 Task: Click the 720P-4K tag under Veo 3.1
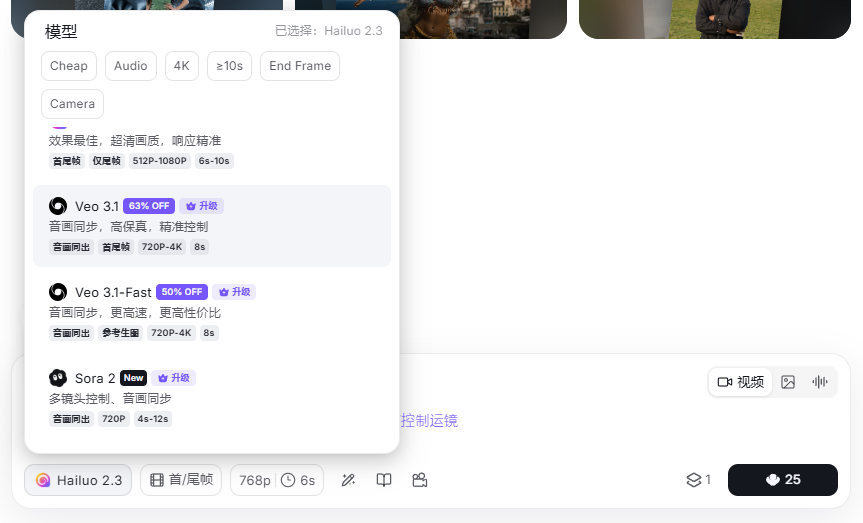(x=162, y=247)
